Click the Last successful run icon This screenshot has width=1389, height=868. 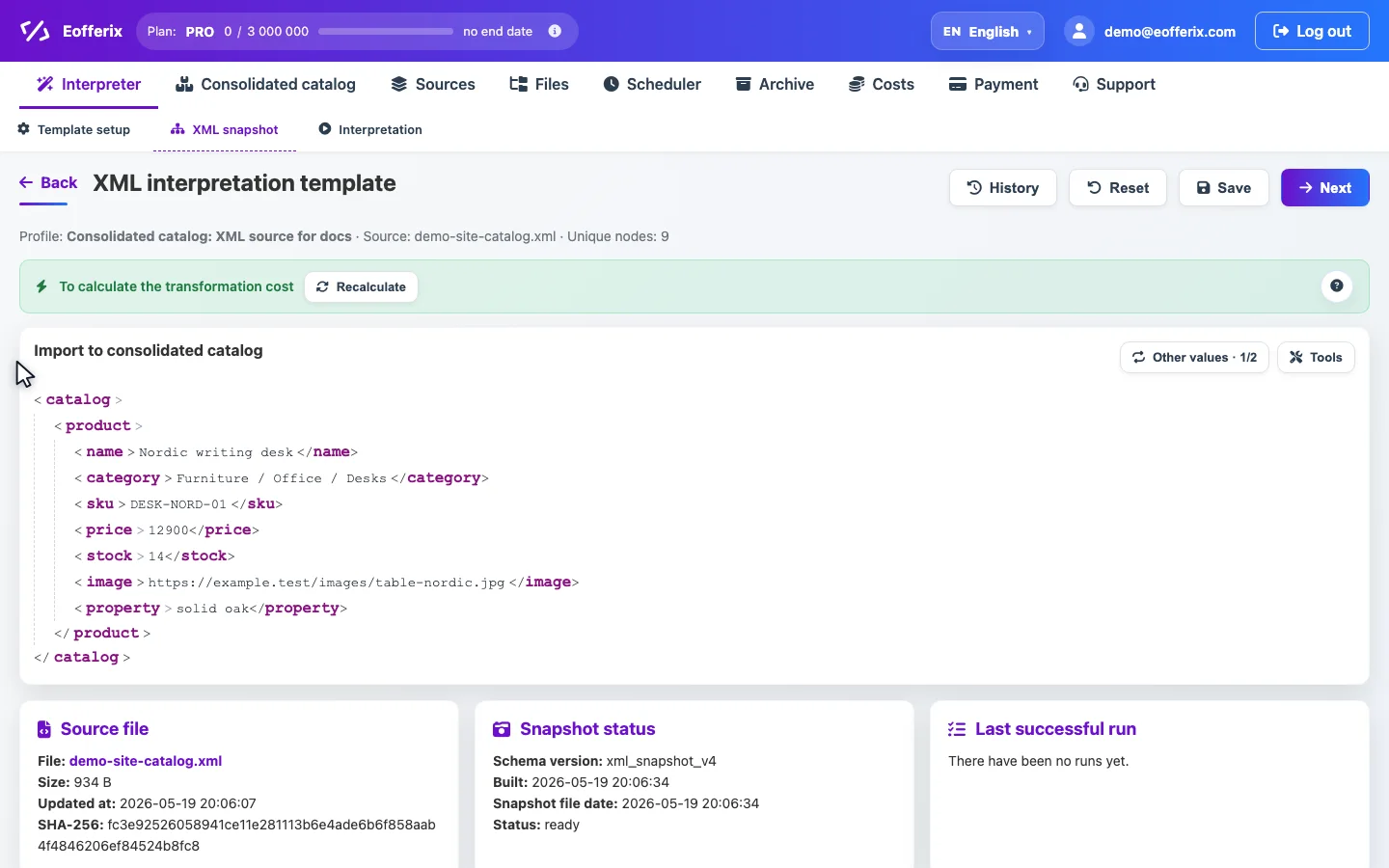pos(957,729)
